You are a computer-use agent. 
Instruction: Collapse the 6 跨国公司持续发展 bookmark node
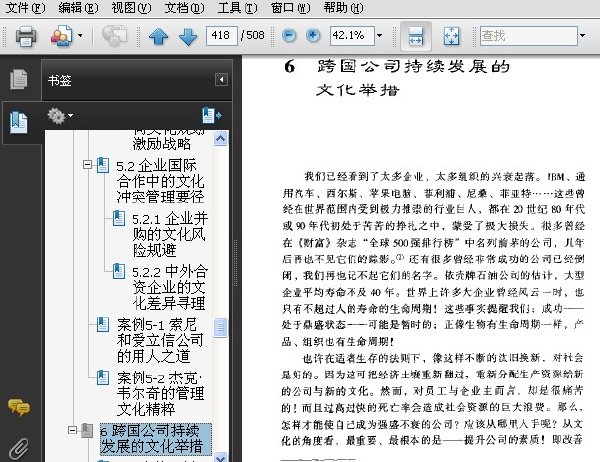pos(72,430)
